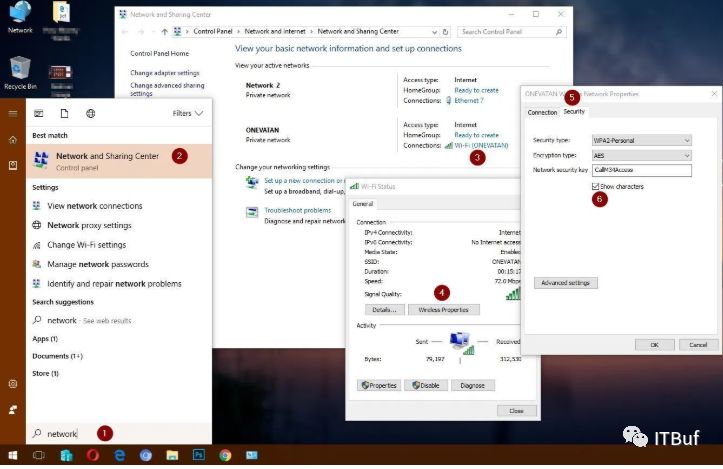
Task: Click in the Network security key field
Action: click(x=641, y=170)
